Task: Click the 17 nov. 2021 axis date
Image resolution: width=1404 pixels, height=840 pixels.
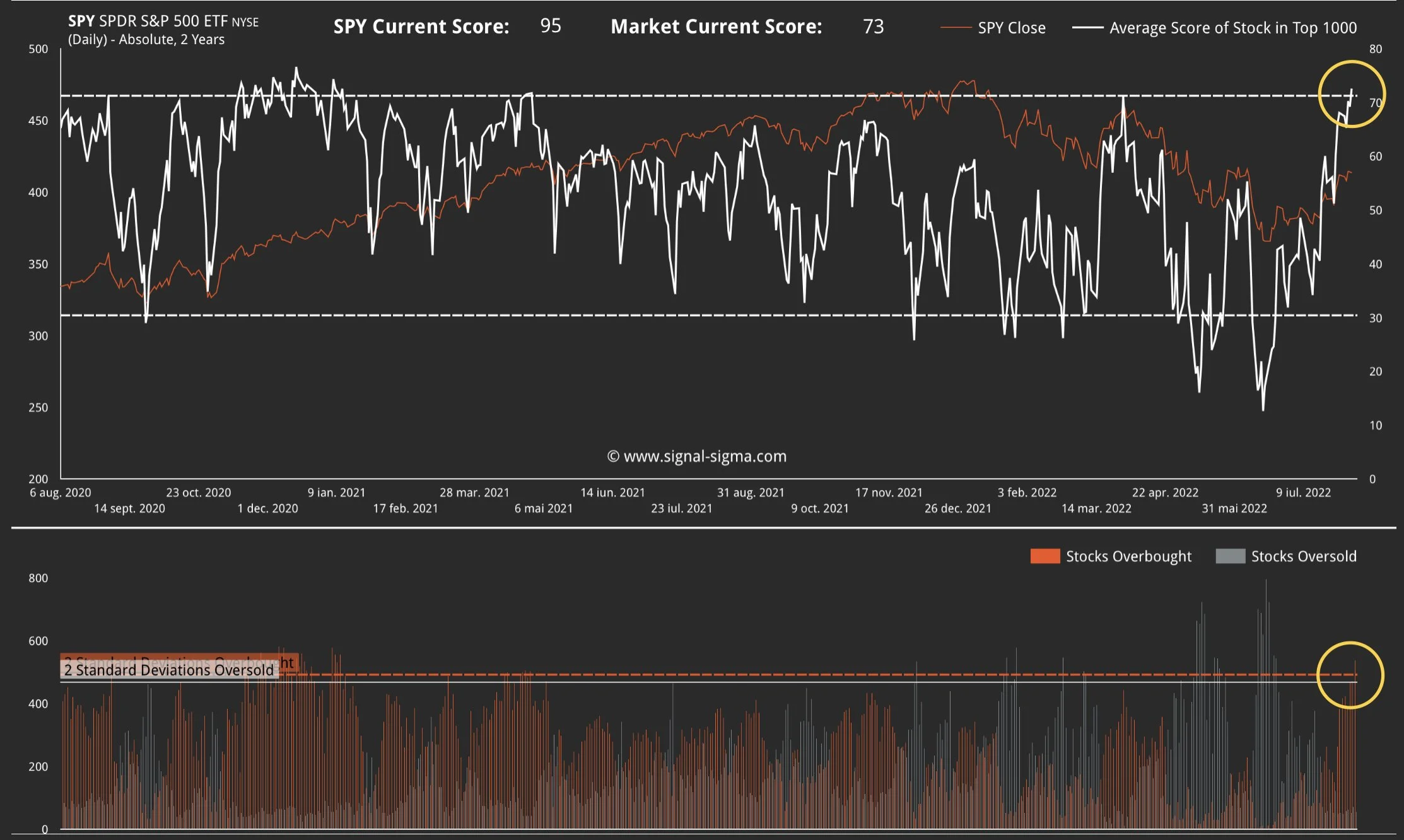Action: coord(888,493)
